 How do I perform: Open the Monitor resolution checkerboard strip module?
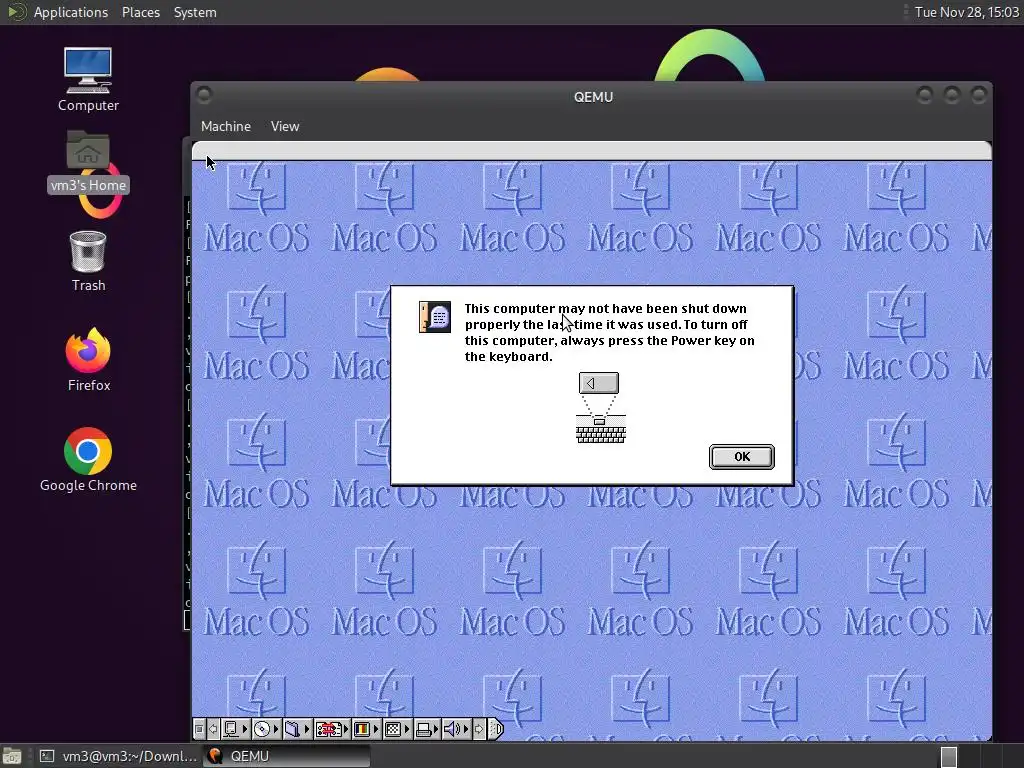click(x=398, y=729)
